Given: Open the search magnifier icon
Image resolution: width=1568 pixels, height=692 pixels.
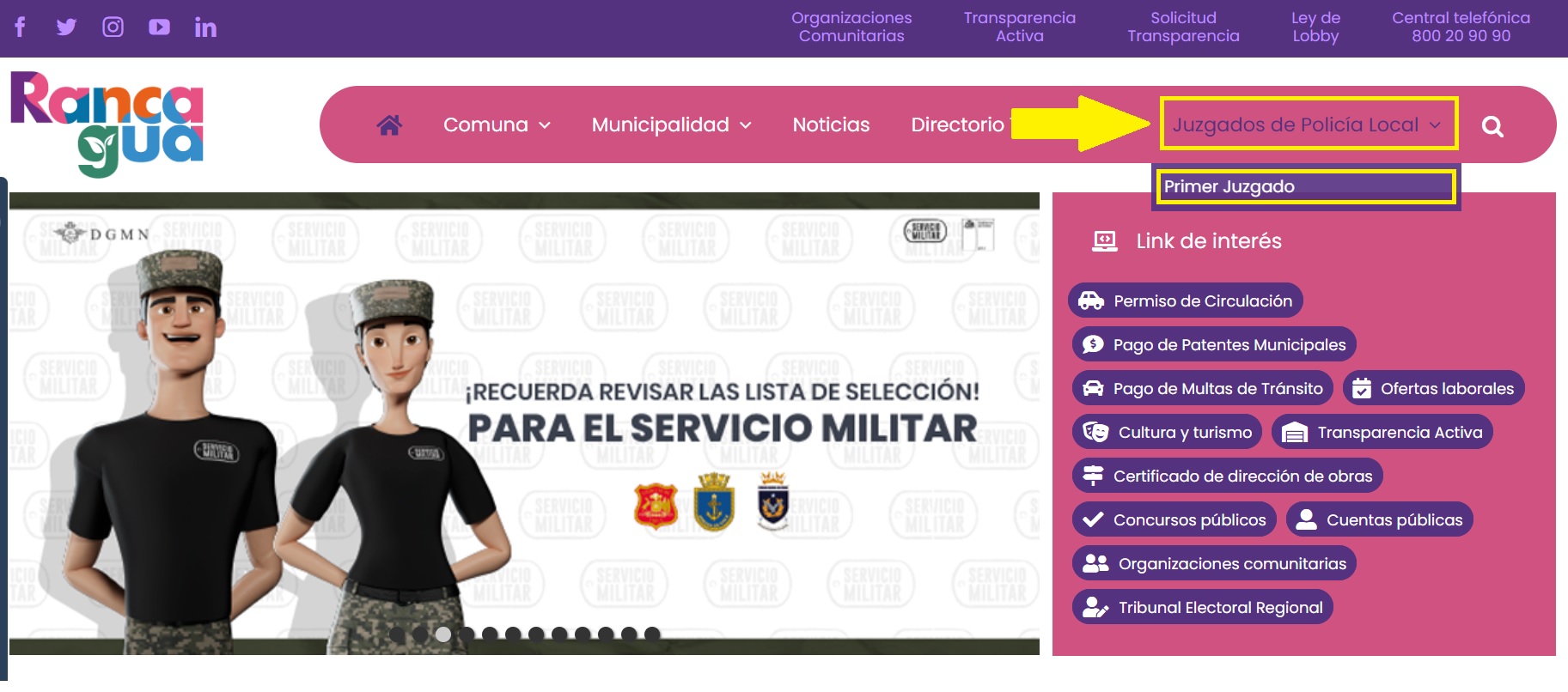Looking at the screenshot, I should [1492, 126].
